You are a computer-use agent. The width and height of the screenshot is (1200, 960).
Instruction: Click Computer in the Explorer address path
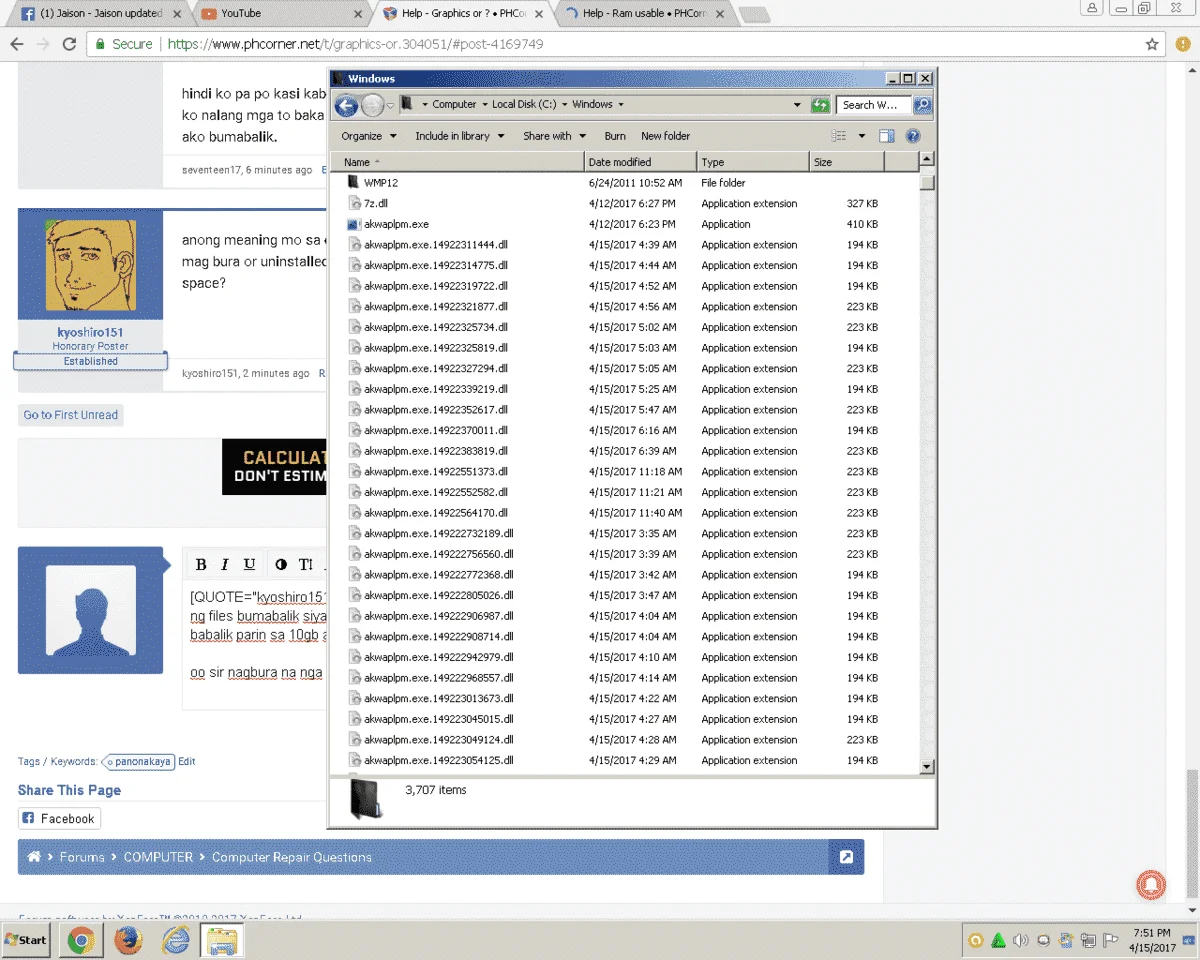(x=454, y=104)
